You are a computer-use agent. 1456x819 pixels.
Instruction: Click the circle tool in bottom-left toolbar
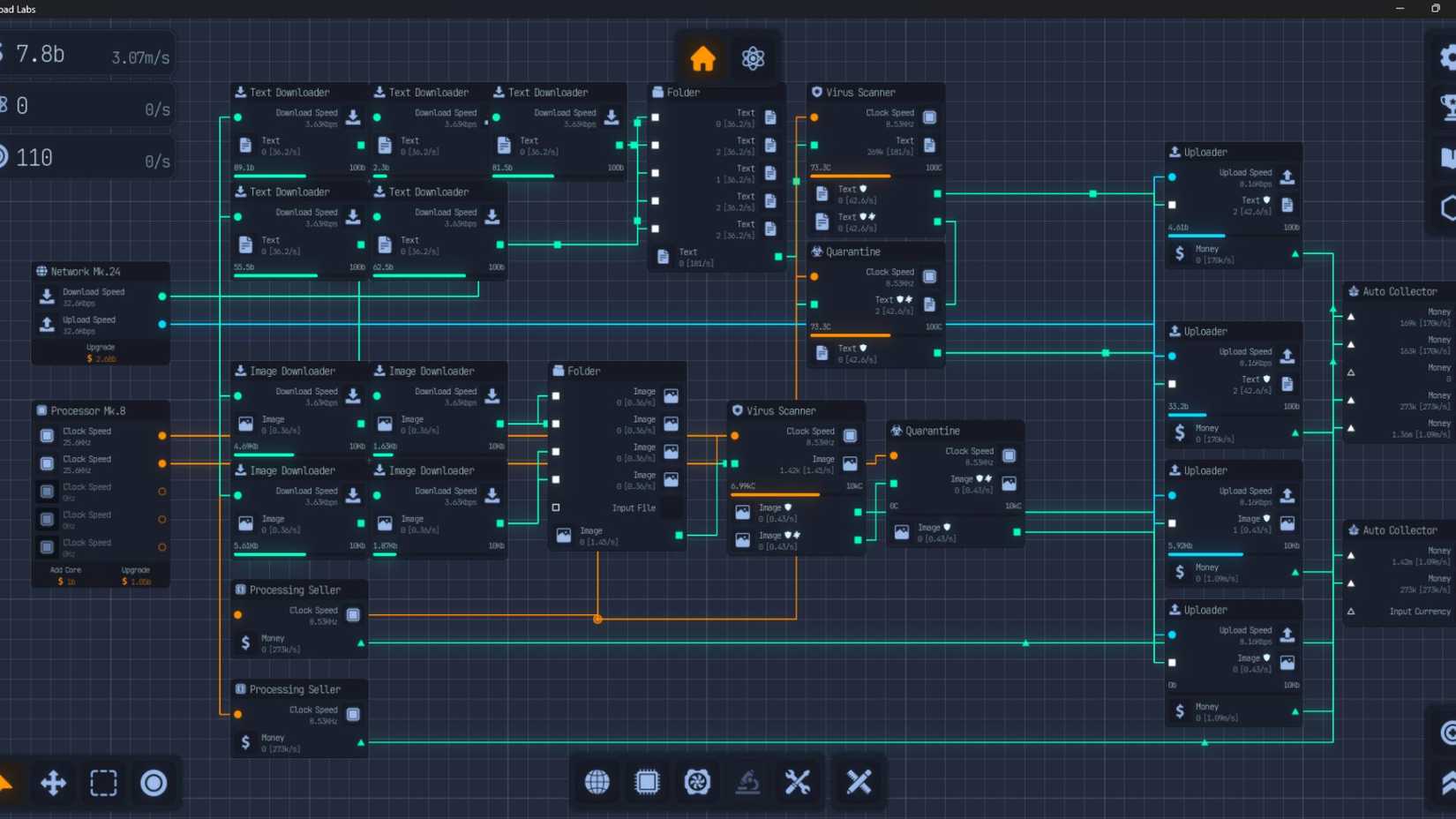click(x=154, y=783)
